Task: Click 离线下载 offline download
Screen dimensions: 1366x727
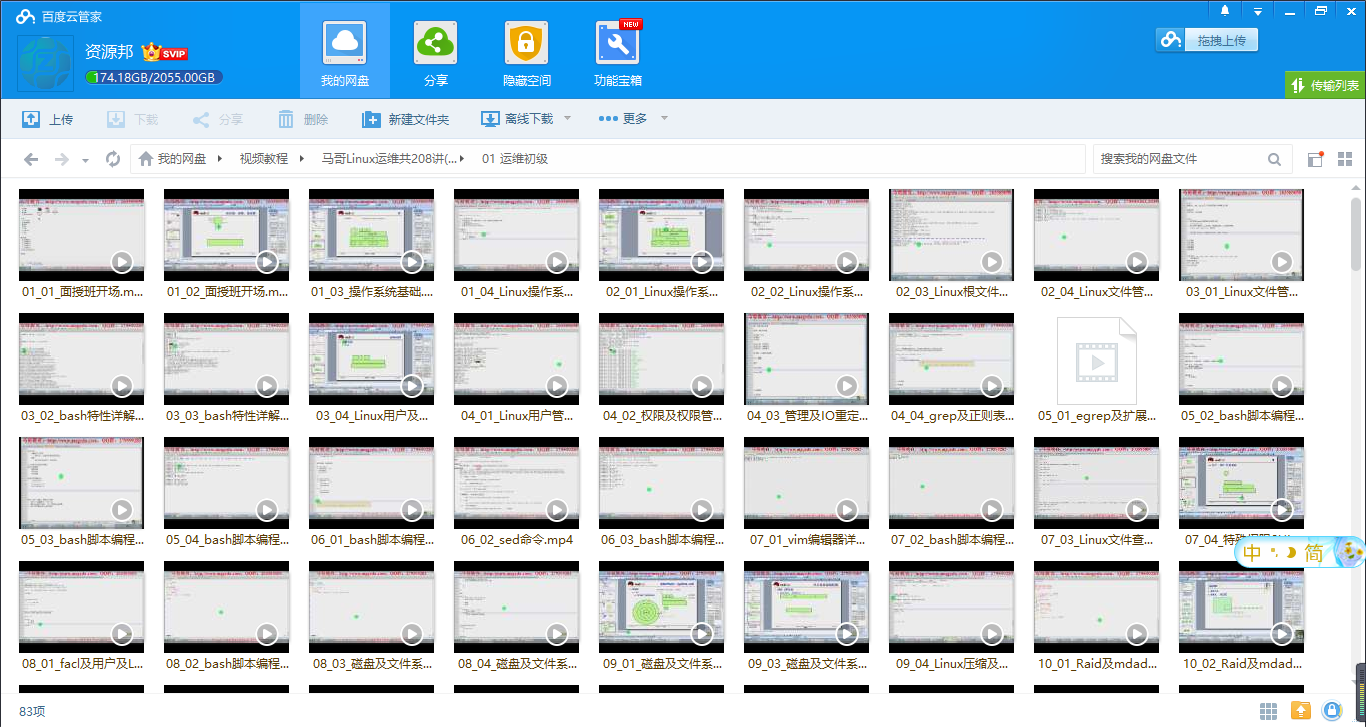Action: point(517,119)
